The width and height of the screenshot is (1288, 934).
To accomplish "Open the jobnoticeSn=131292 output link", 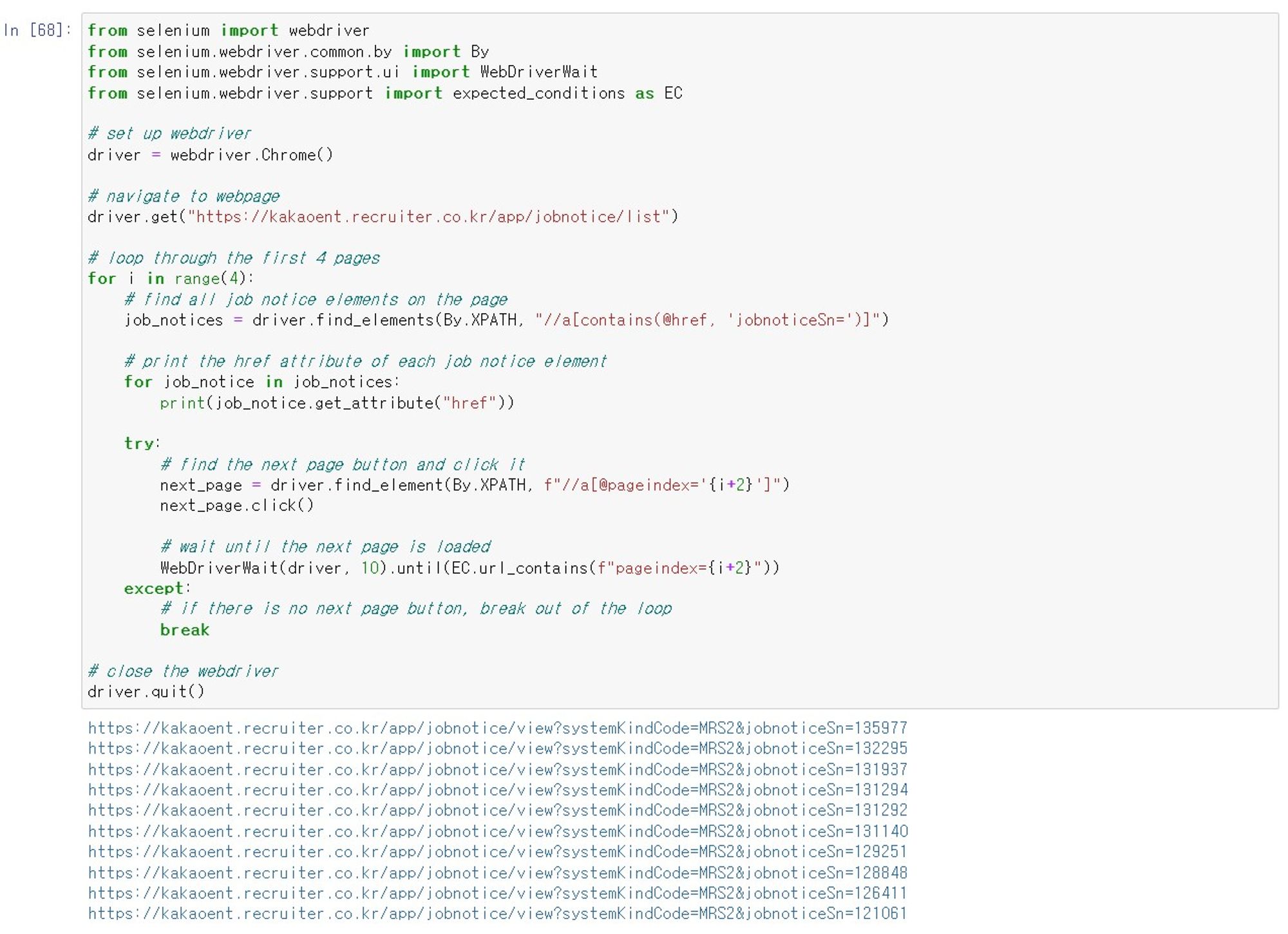I will click(497, 810).
